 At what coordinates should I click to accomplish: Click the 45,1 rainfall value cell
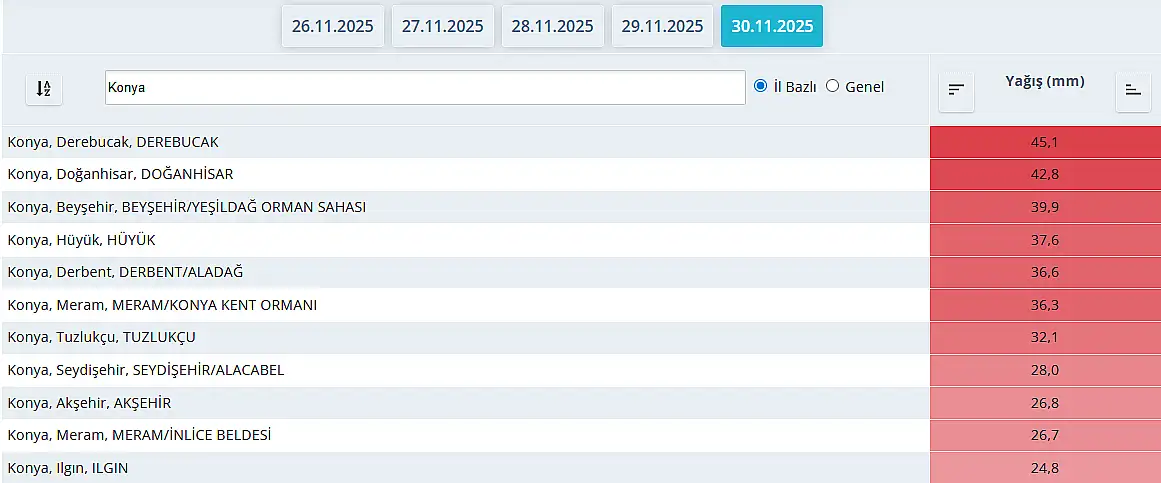[x=1044, y=142]
